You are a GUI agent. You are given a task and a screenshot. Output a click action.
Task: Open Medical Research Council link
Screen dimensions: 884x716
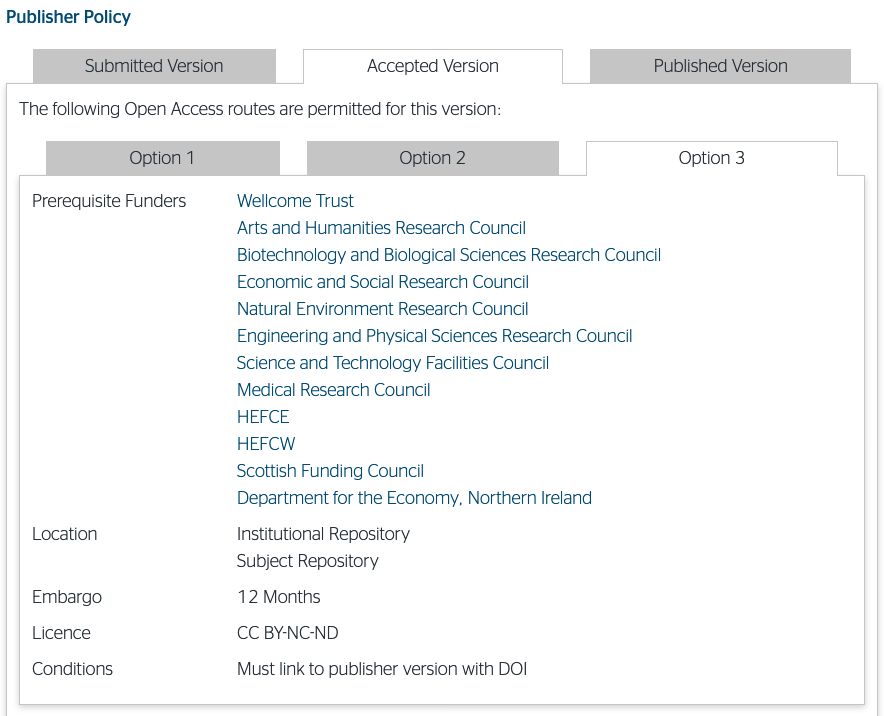click(x=333, y=390)
